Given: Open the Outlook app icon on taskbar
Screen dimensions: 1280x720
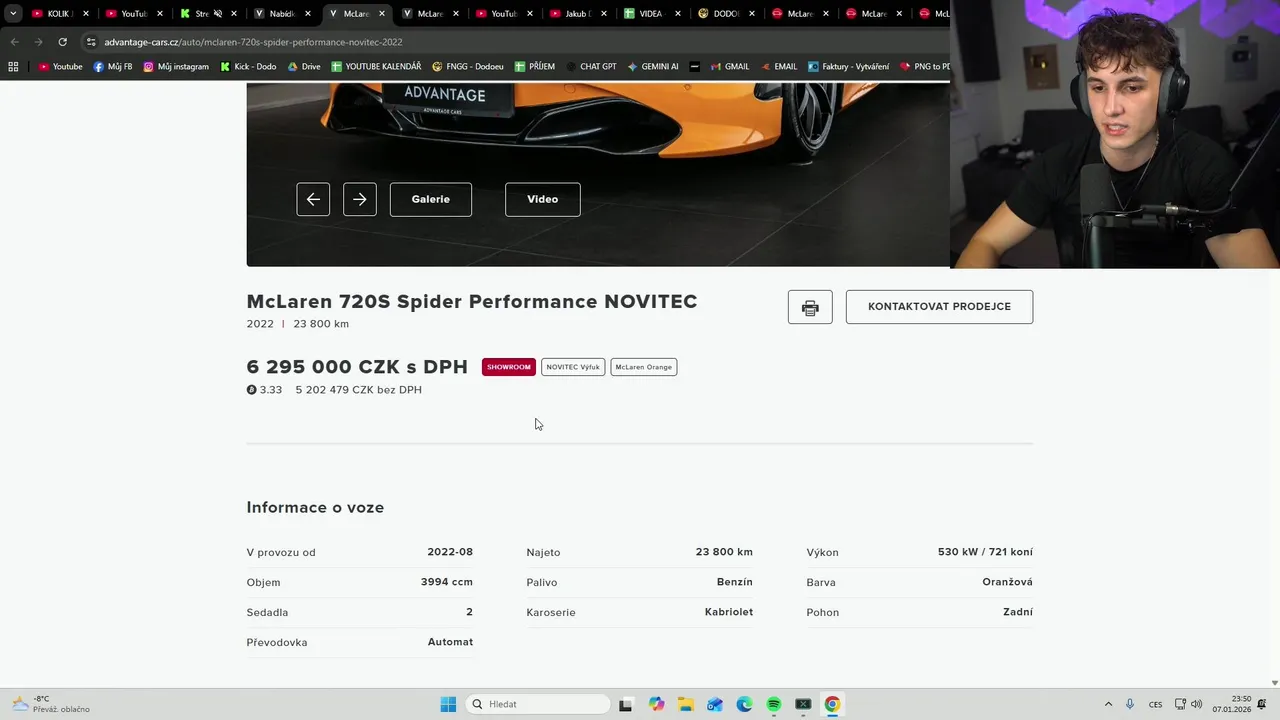Looking at the screenshot, I should (714, 704).
